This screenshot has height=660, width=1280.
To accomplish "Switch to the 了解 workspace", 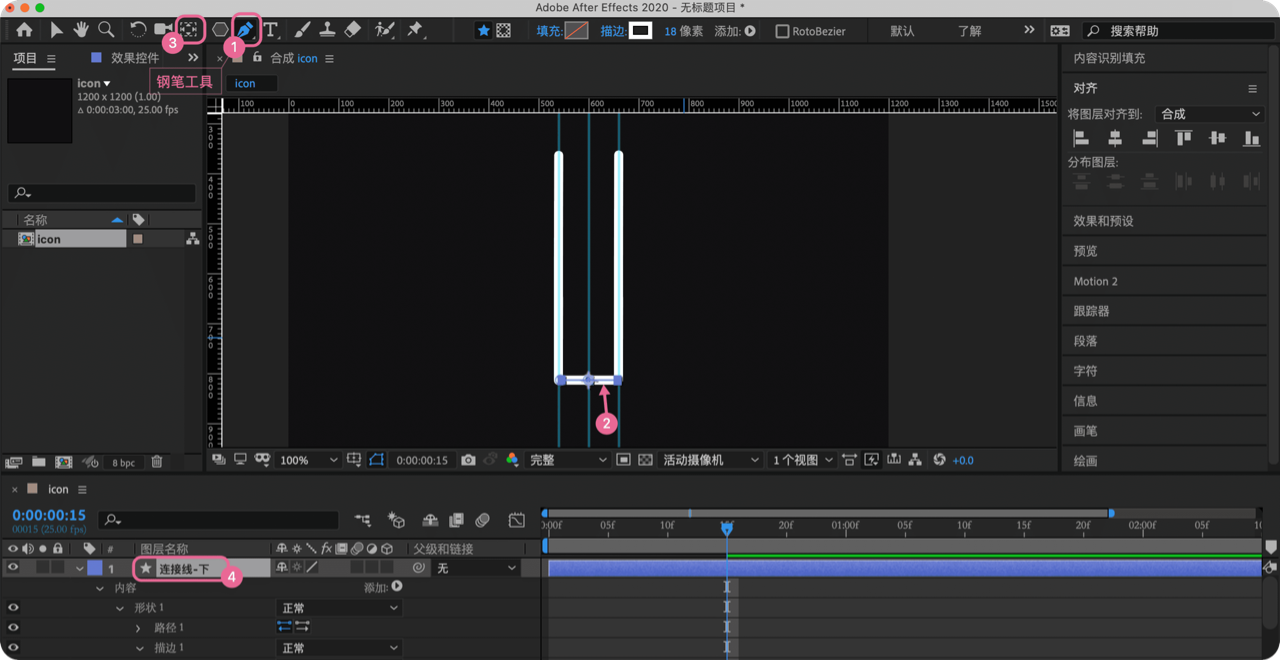I will 969,31.
